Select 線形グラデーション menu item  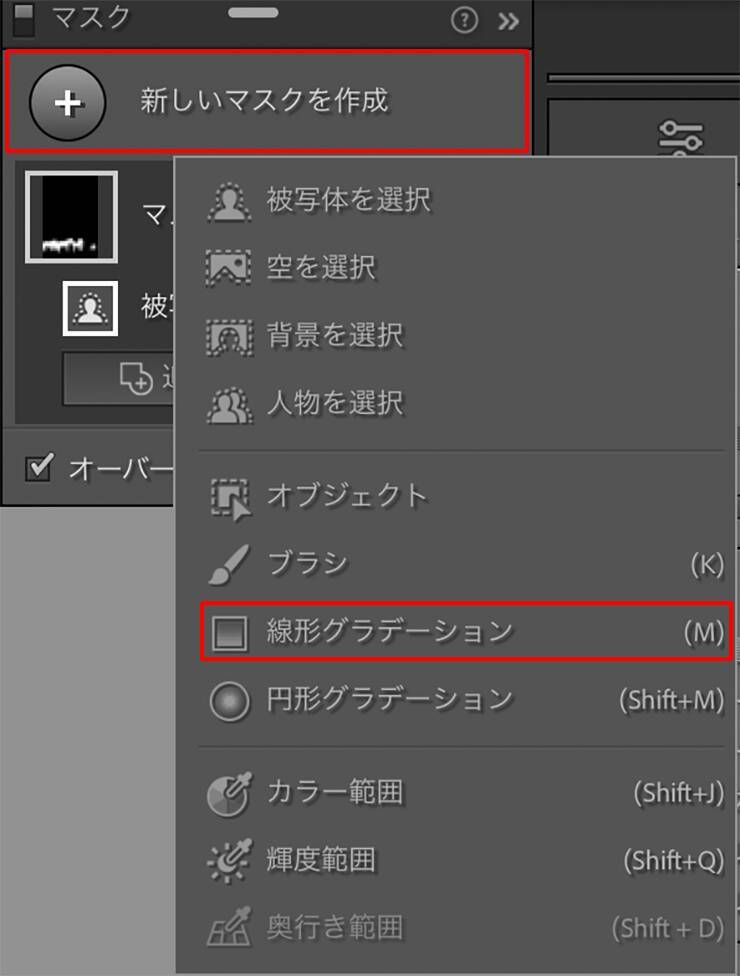[390, 632]
